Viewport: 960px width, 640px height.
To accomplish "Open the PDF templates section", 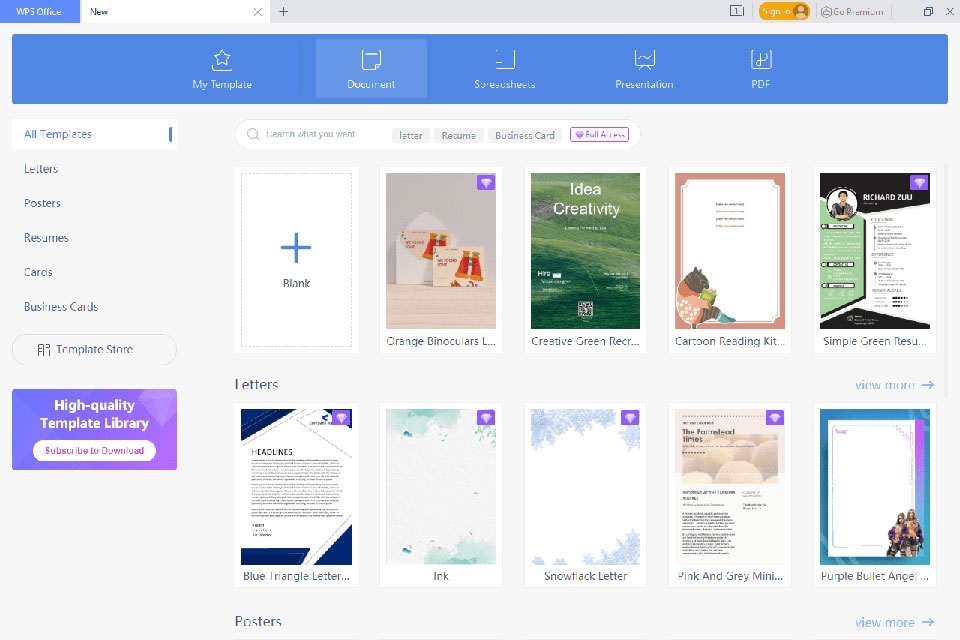I will (x=759, y=68).
